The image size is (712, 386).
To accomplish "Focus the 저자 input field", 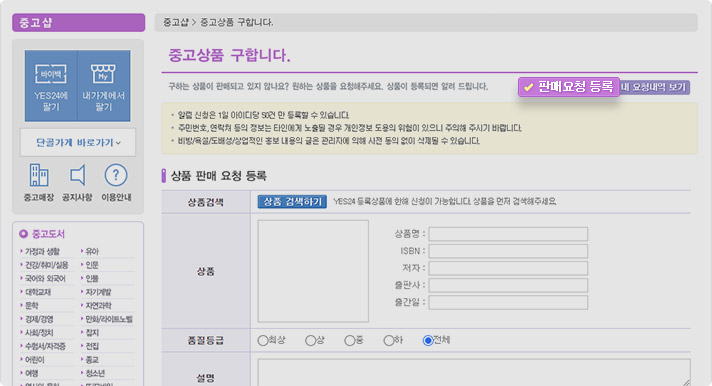I will click(508, 268).
